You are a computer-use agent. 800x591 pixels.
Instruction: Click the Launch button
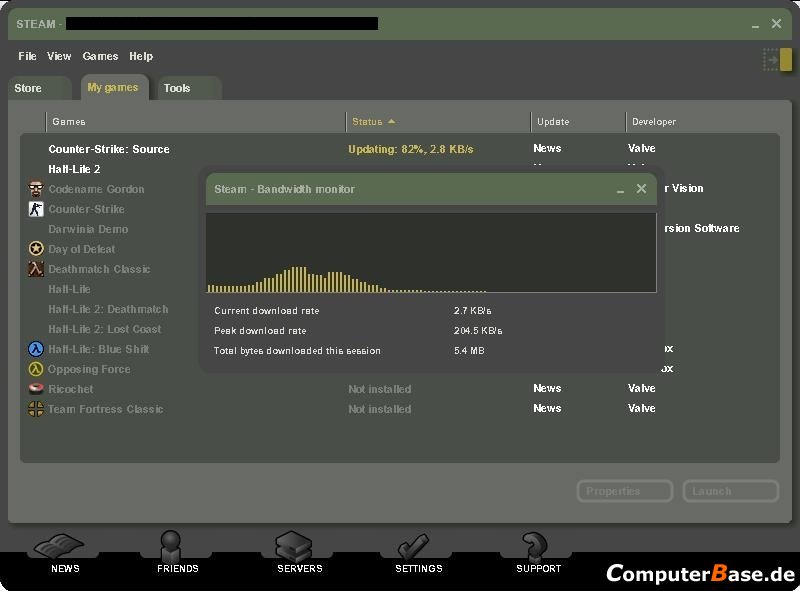[731, 491]
